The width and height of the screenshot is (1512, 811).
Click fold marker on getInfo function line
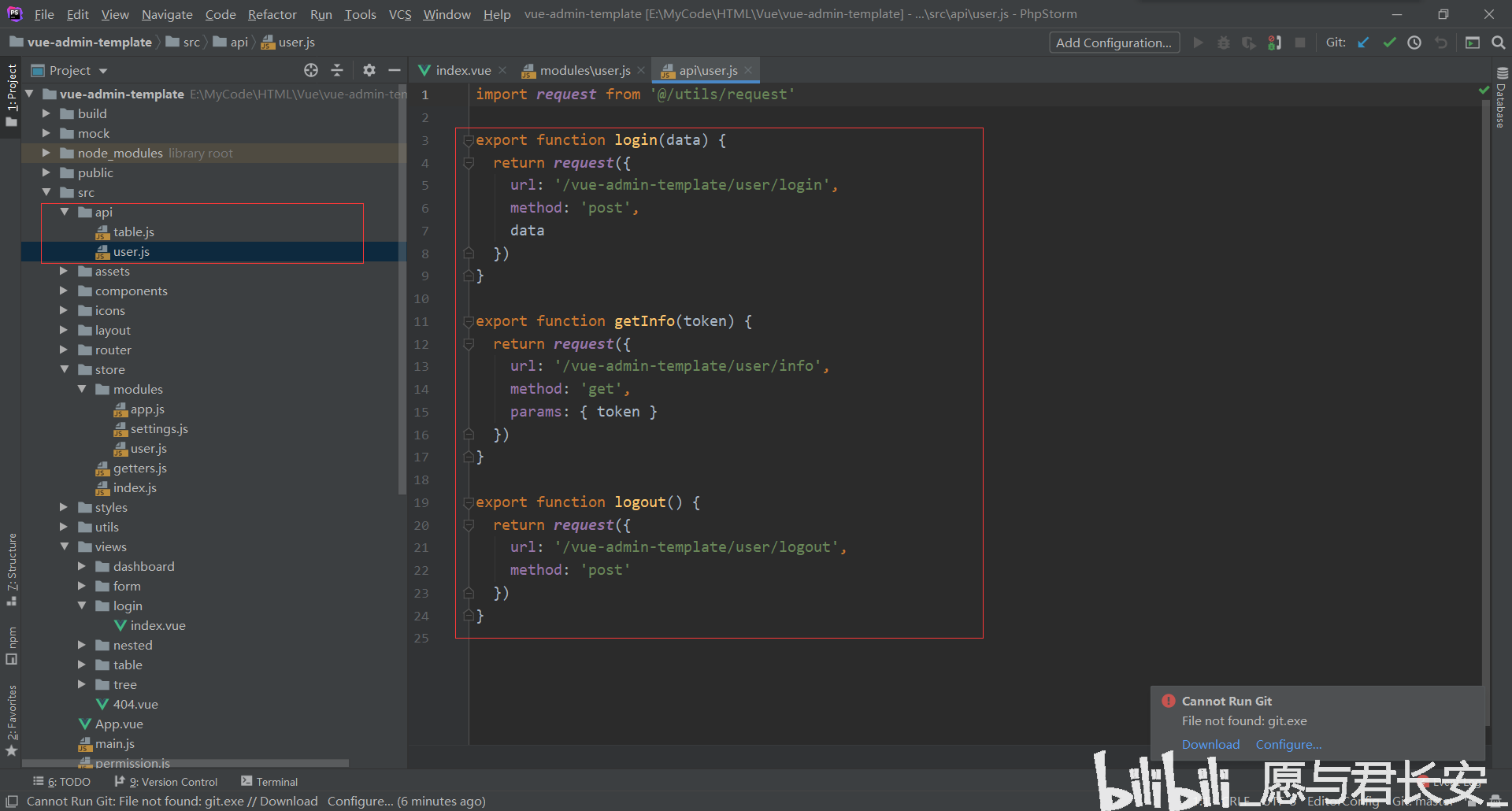pos(469,321)
